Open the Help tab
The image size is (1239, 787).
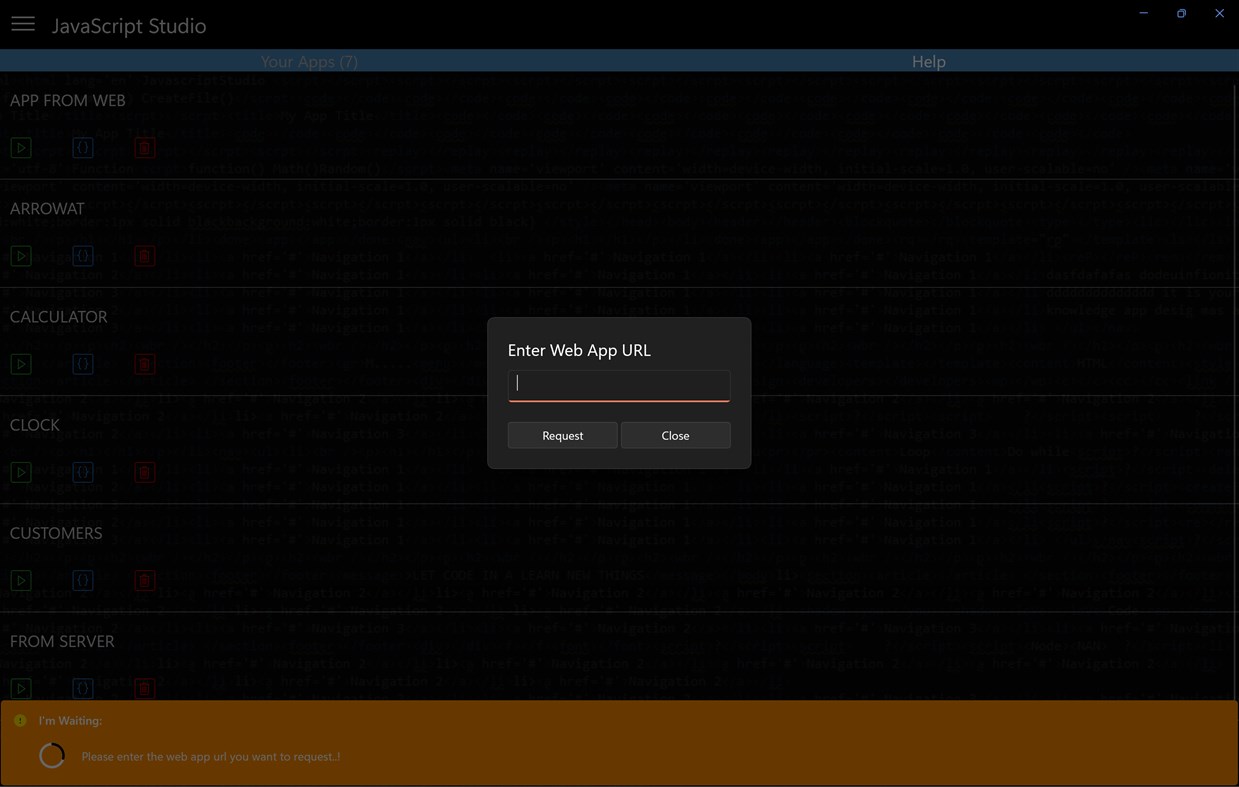(x=928, y=61)
